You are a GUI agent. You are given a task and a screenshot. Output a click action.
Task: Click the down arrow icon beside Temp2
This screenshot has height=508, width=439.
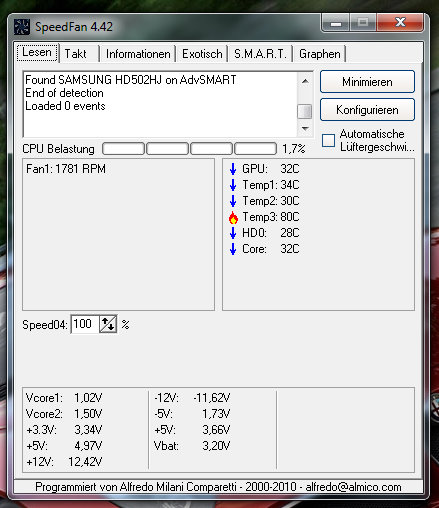pyautogui.click(x=233, y=201)
